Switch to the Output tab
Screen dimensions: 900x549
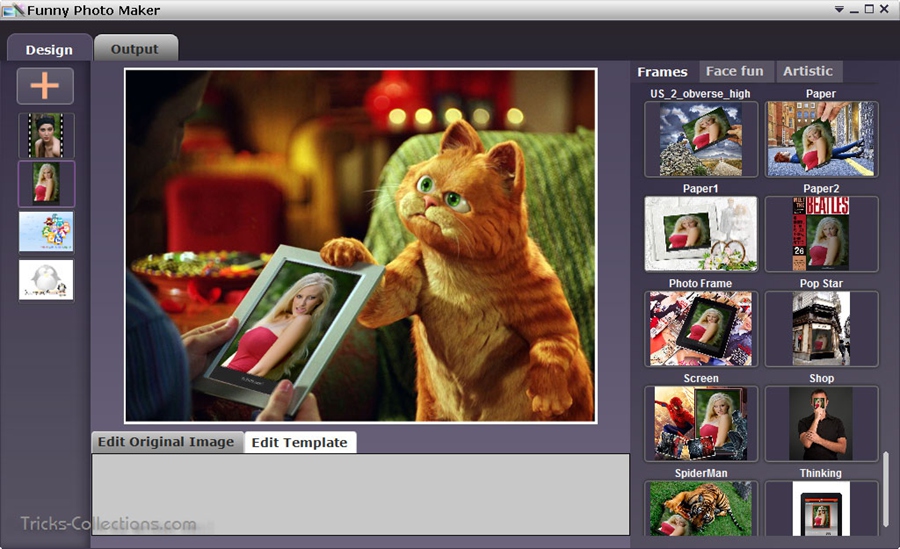click(135, 48)
